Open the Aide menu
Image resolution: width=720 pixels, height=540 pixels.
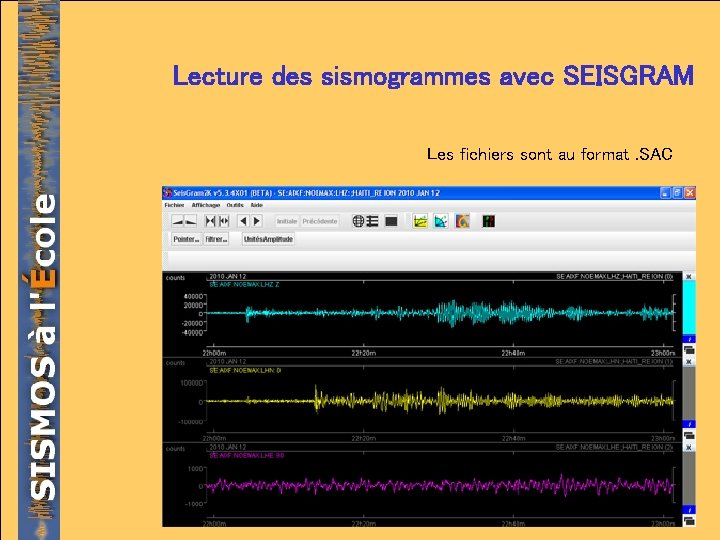pos(256,205)
